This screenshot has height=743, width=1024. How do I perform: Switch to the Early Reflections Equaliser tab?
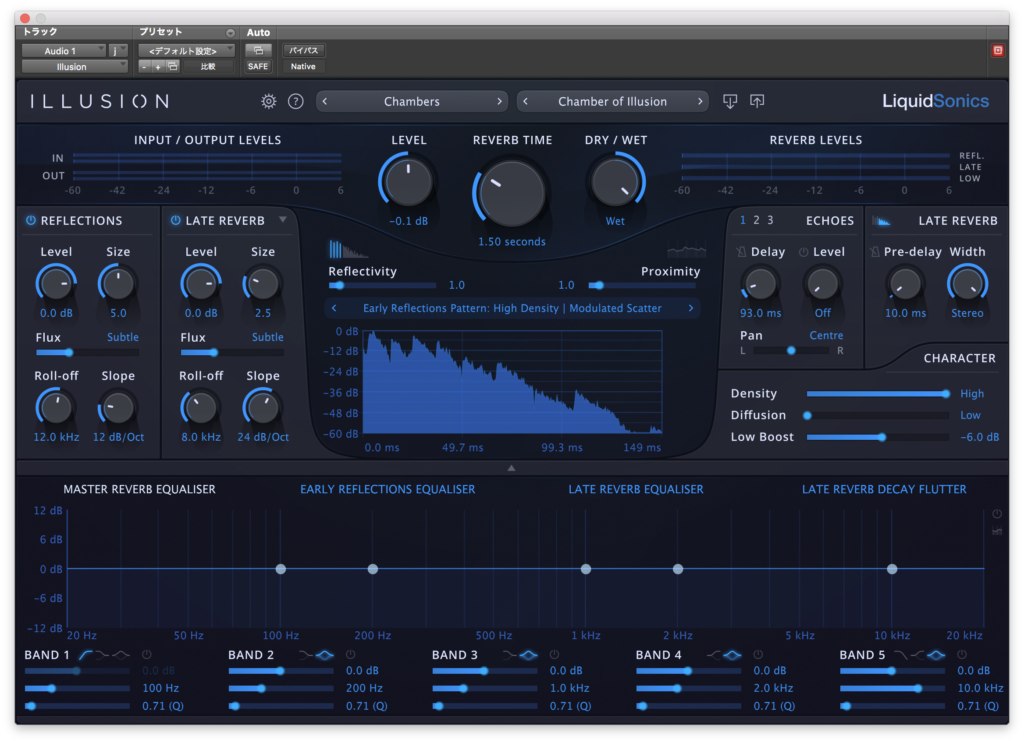click(x=387, y=489)
